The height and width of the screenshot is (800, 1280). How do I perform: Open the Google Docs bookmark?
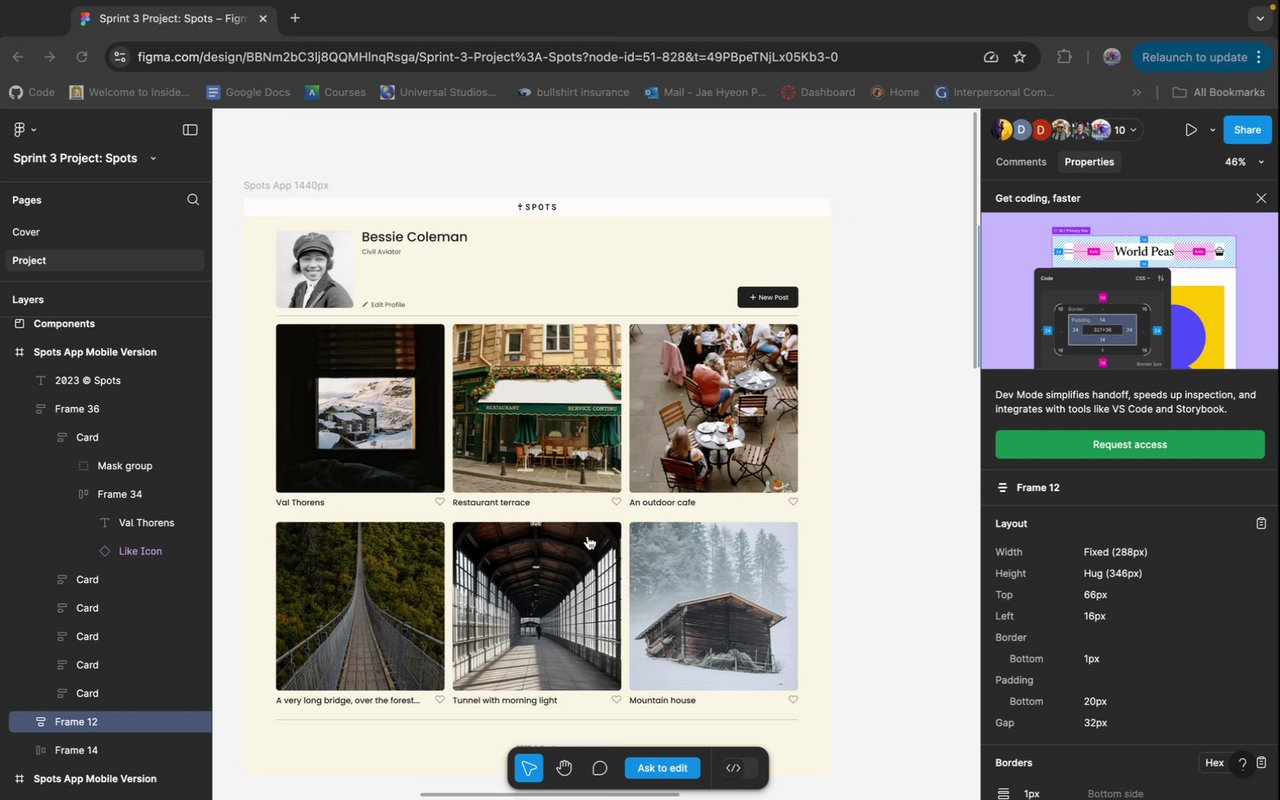(248, 92)
